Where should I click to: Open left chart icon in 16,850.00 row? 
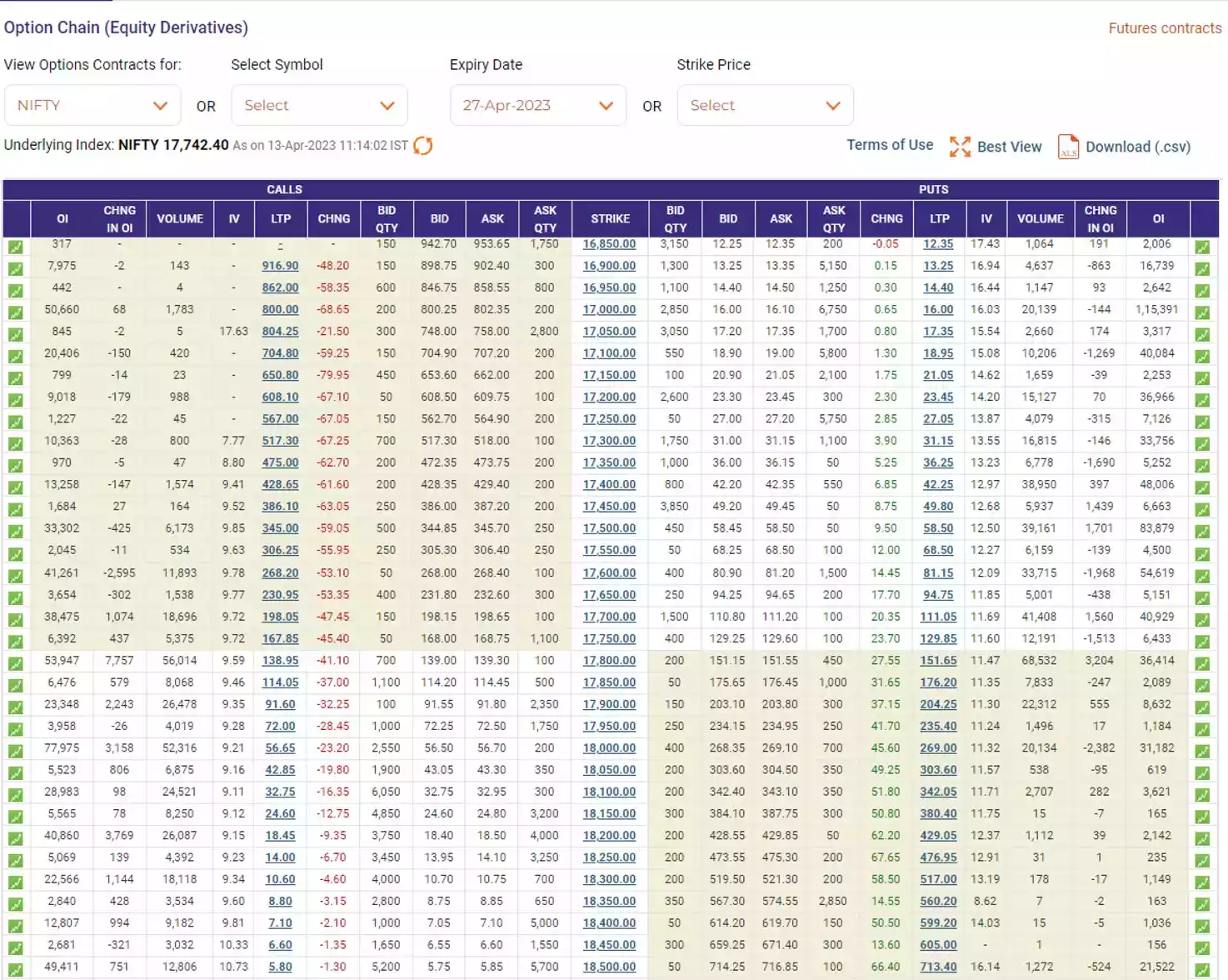(16, 247)
